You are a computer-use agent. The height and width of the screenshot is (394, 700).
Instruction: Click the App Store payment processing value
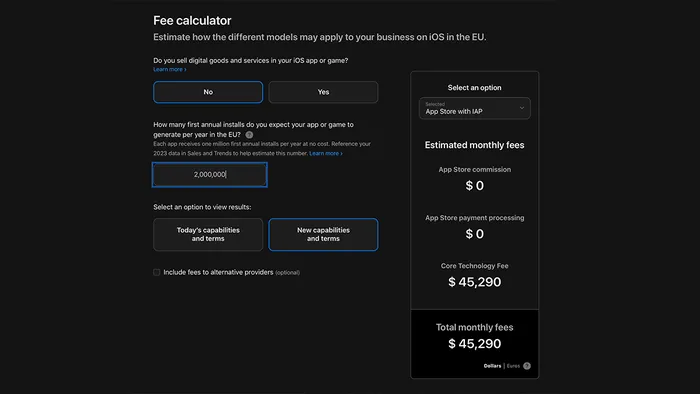pyautogui.click(x=475, y=234)
